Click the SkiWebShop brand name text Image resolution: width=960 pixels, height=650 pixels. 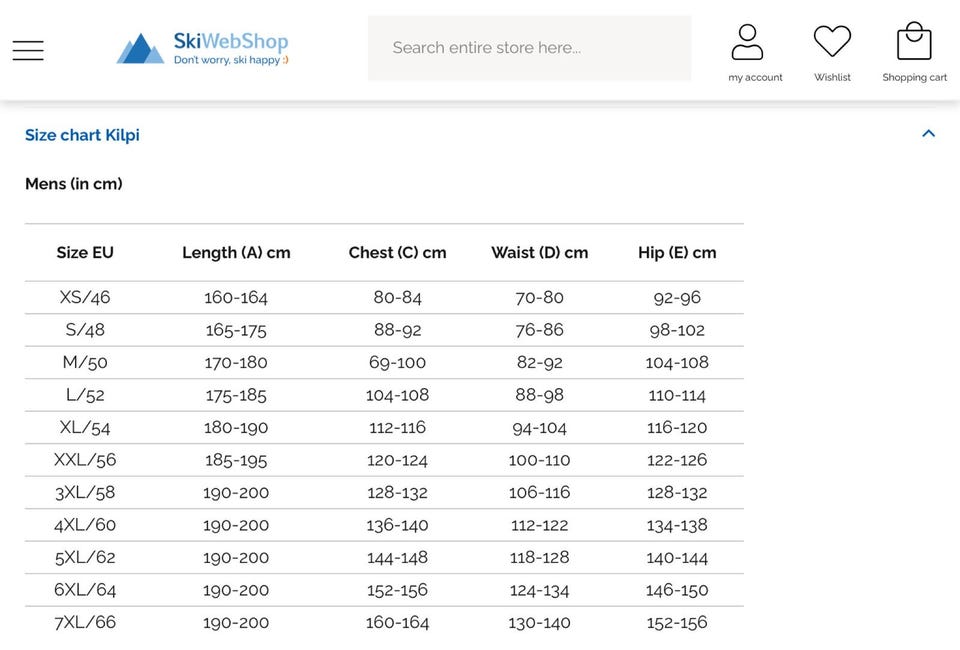(231, 42)
